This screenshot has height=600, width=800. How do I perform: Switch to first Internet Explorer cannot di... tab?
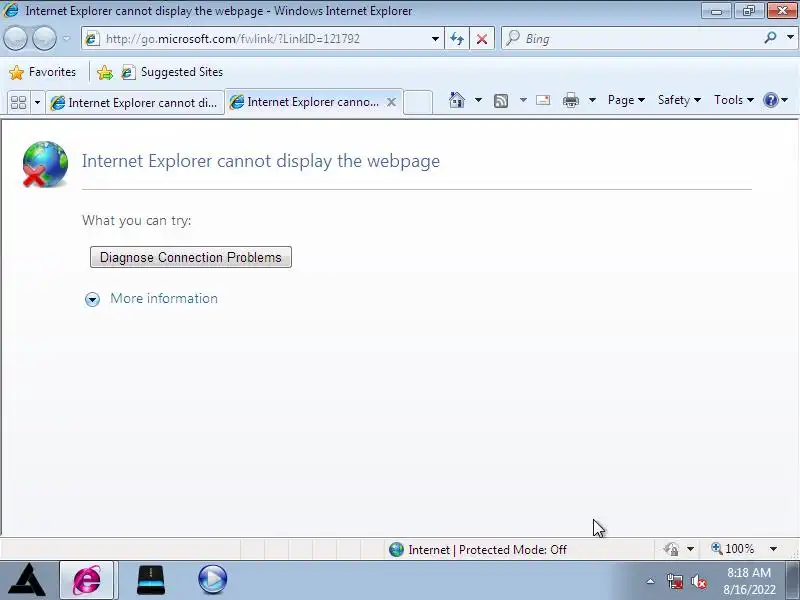(135, 103)
